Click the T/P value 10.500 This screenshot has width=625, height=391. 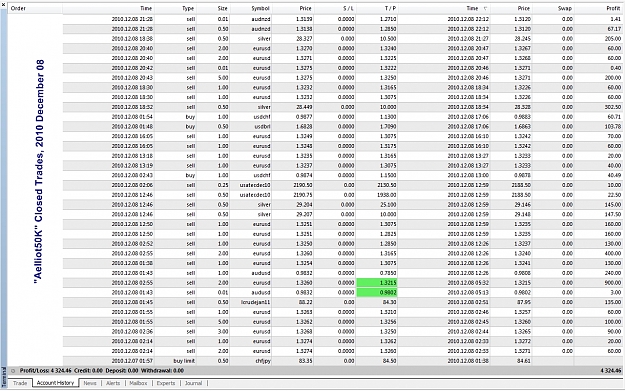[388, 39]
